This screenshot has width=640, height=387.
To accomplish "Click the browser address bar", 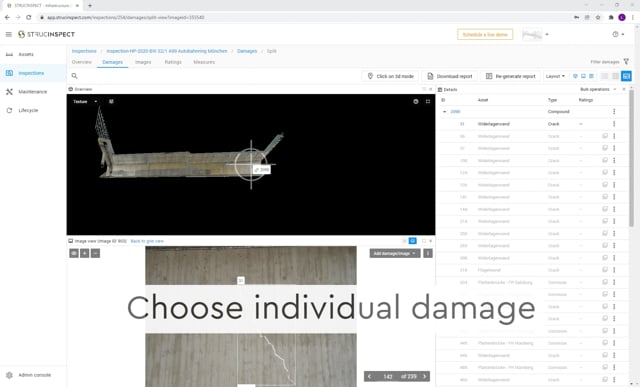I will 302,17.
